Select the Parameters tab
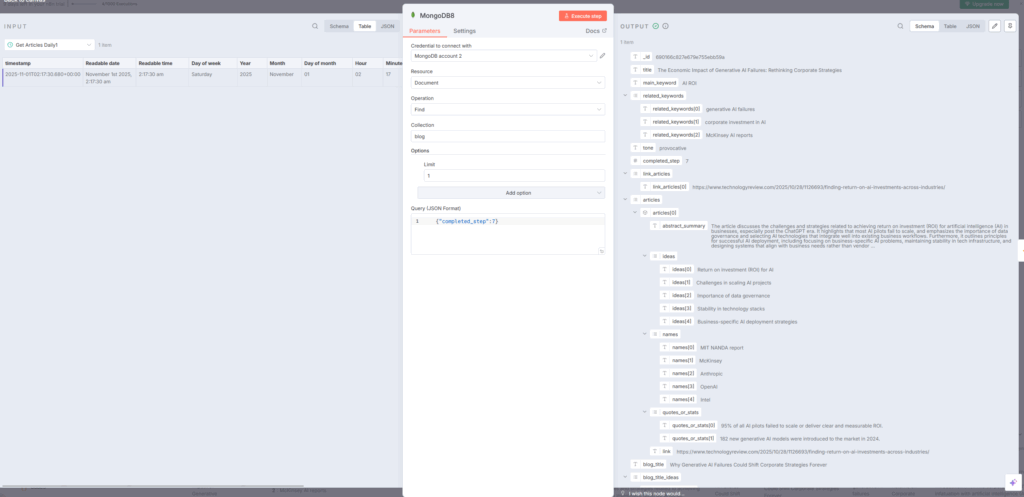 point(427,31)
